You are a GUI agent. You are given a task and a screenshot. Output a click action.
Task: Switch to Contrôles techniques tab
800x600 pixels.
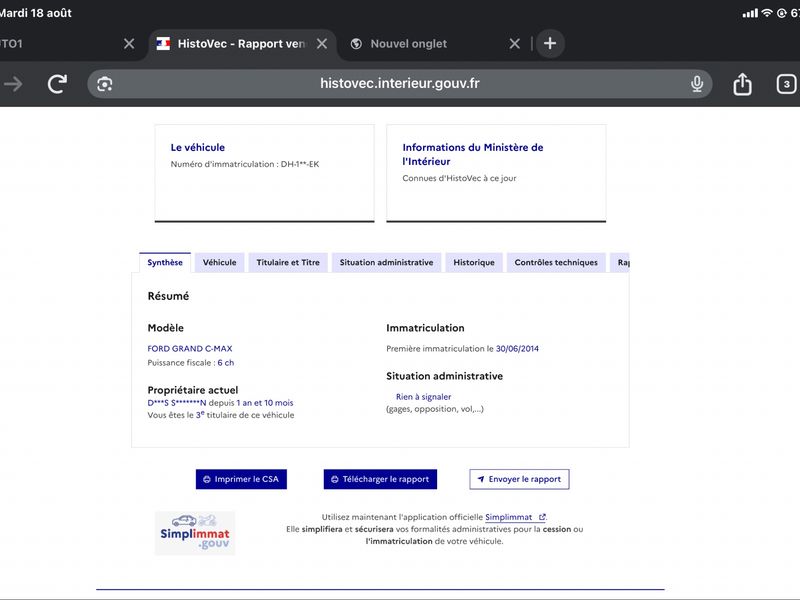coord(556,262)
